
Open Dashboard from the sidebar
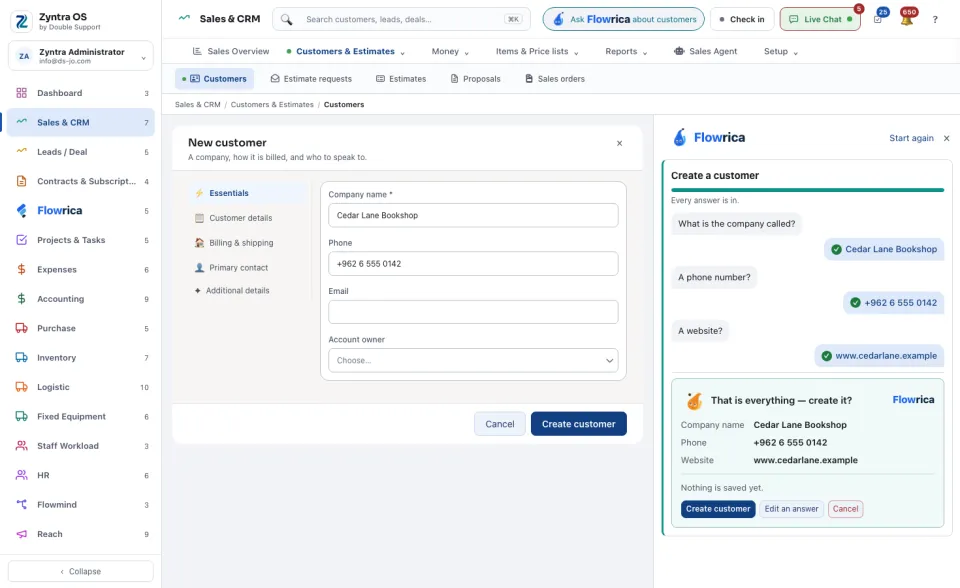click(81, 93)
